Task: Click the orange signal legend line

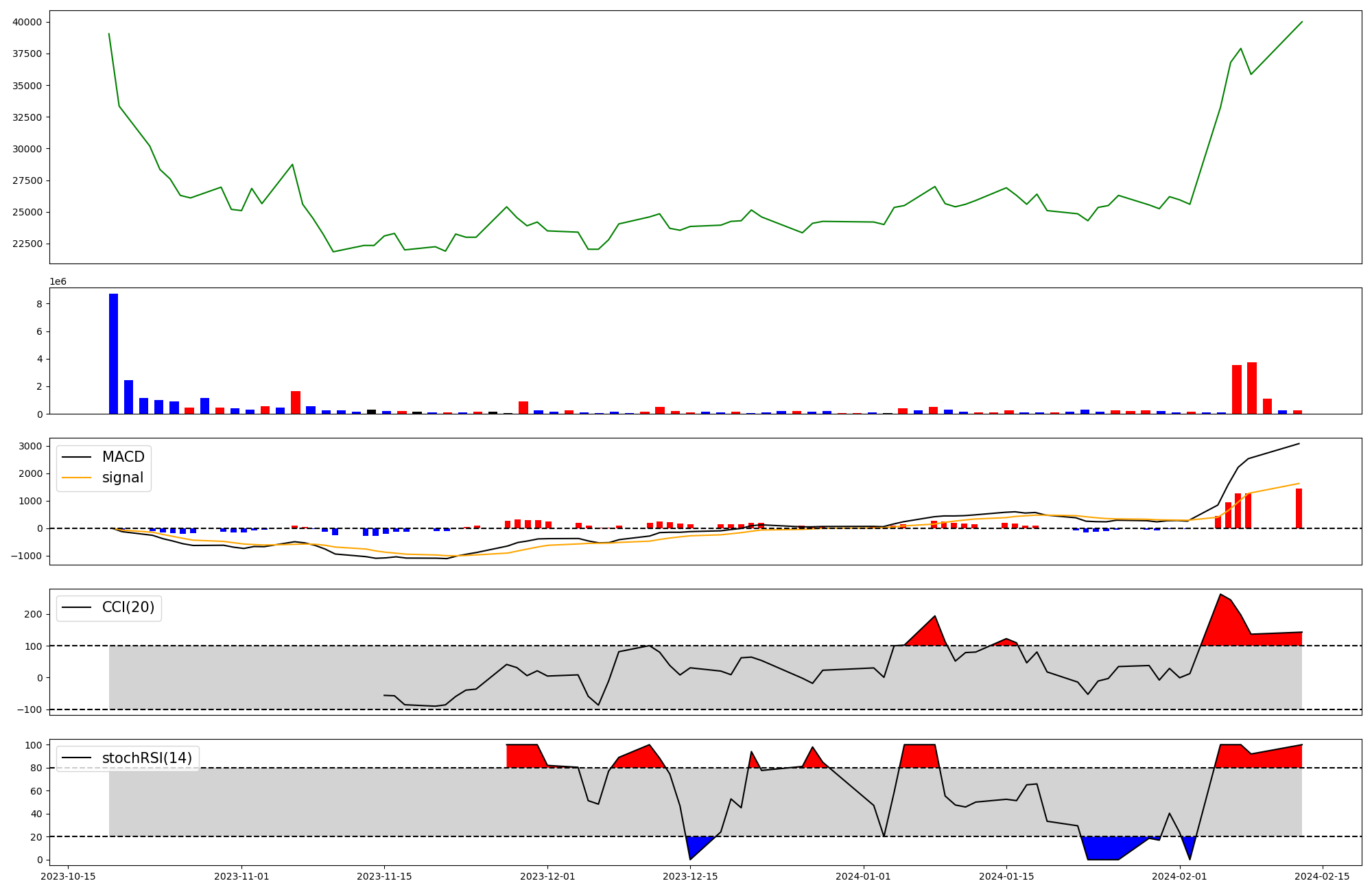Action: coord(76,478)
